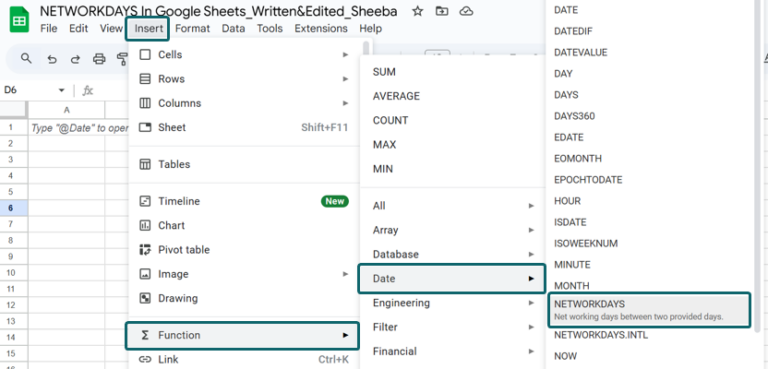Expand the Cells submenu arrow
The image size is (768, 369).
click(x=345, y=54)
